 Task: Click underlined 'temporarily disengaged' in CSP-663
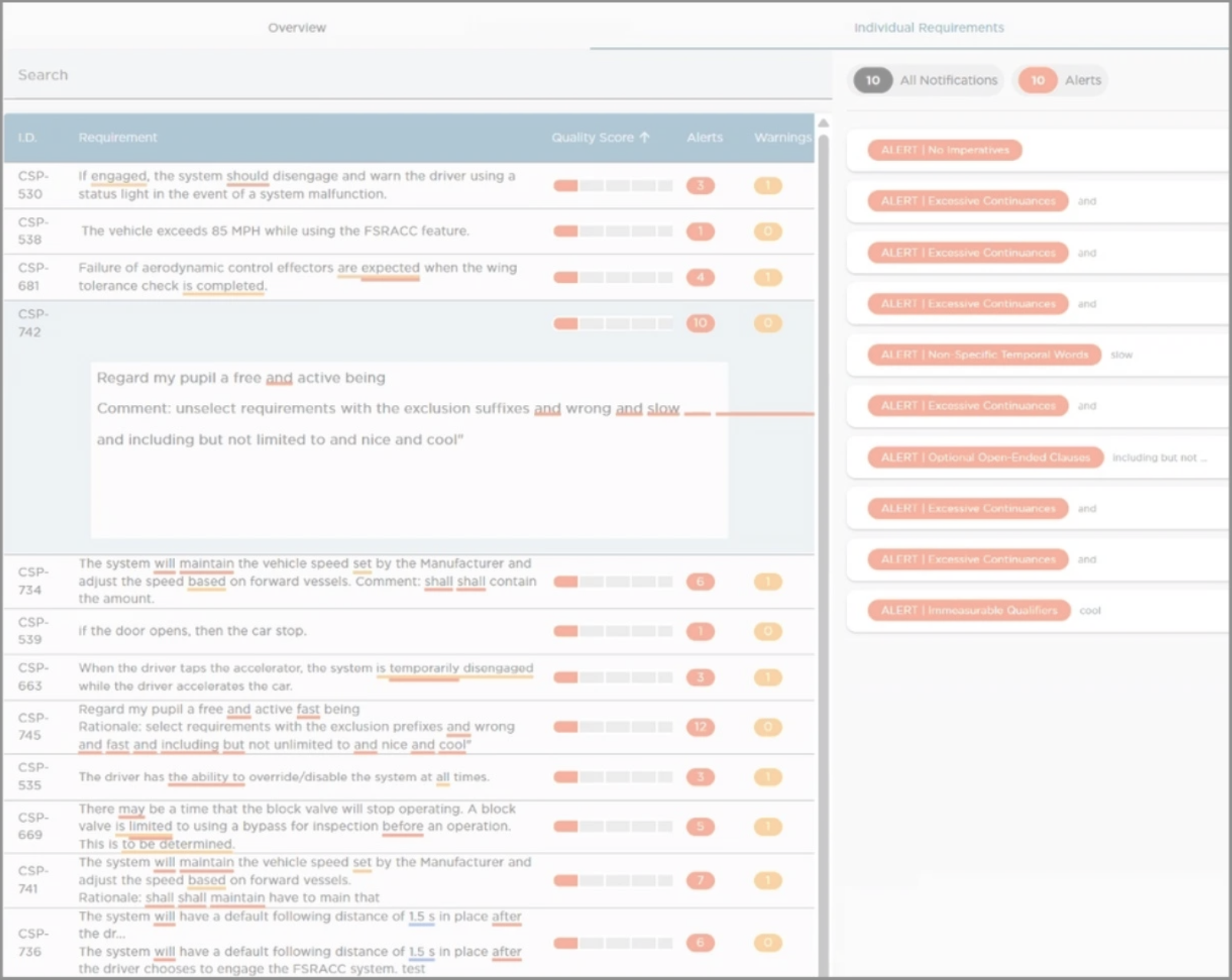tap(461, 668)
